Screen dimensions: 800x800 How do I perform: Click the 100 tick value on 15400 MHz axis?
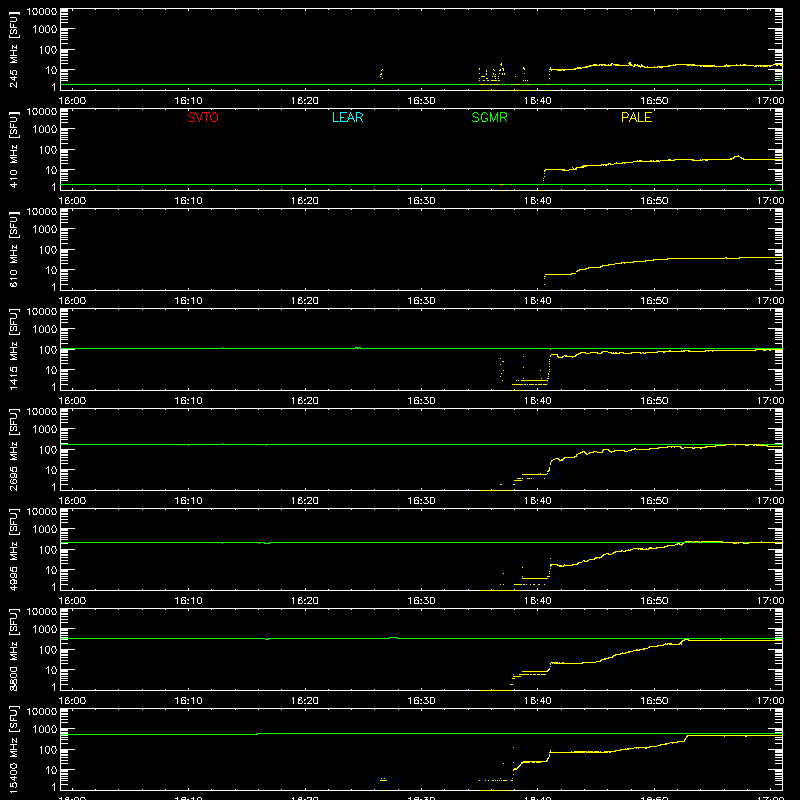pyautogui.click(x=48, y=751)
